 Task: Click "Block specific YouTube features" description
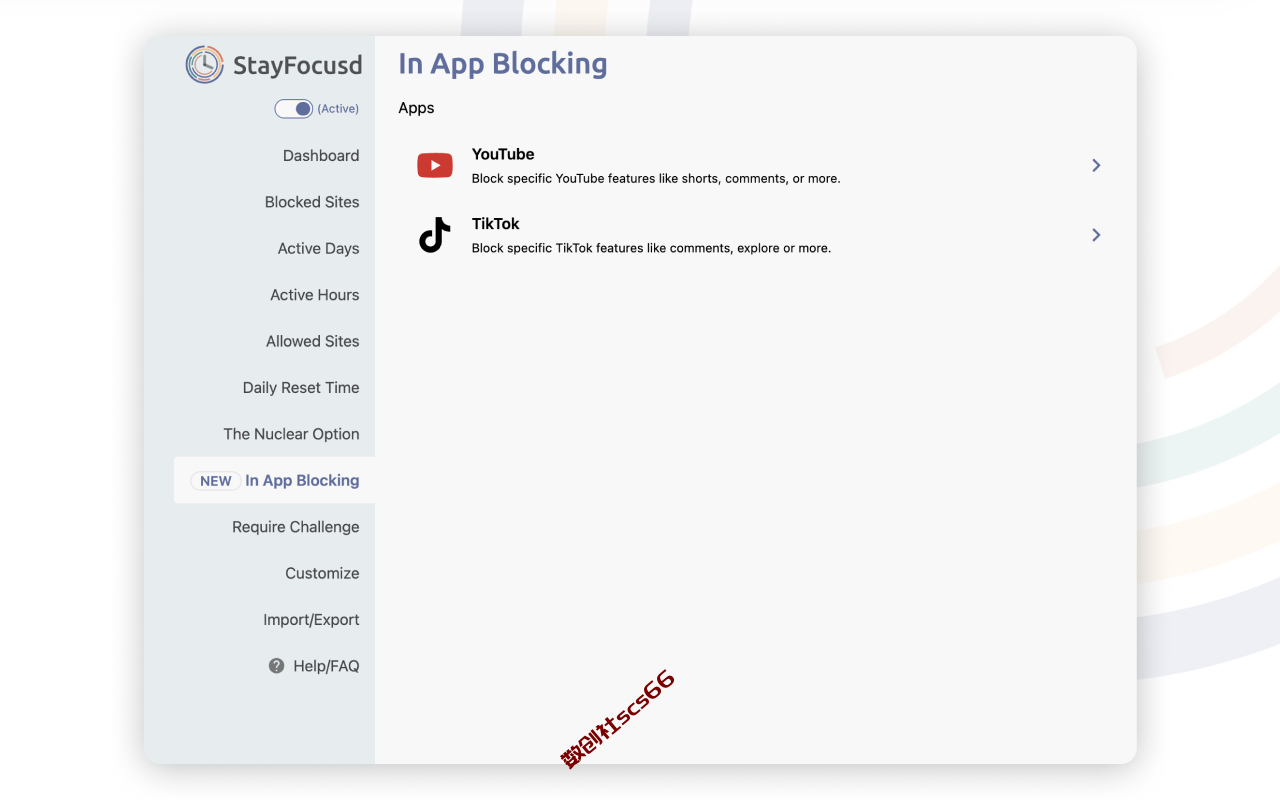[x=656, y=179]
